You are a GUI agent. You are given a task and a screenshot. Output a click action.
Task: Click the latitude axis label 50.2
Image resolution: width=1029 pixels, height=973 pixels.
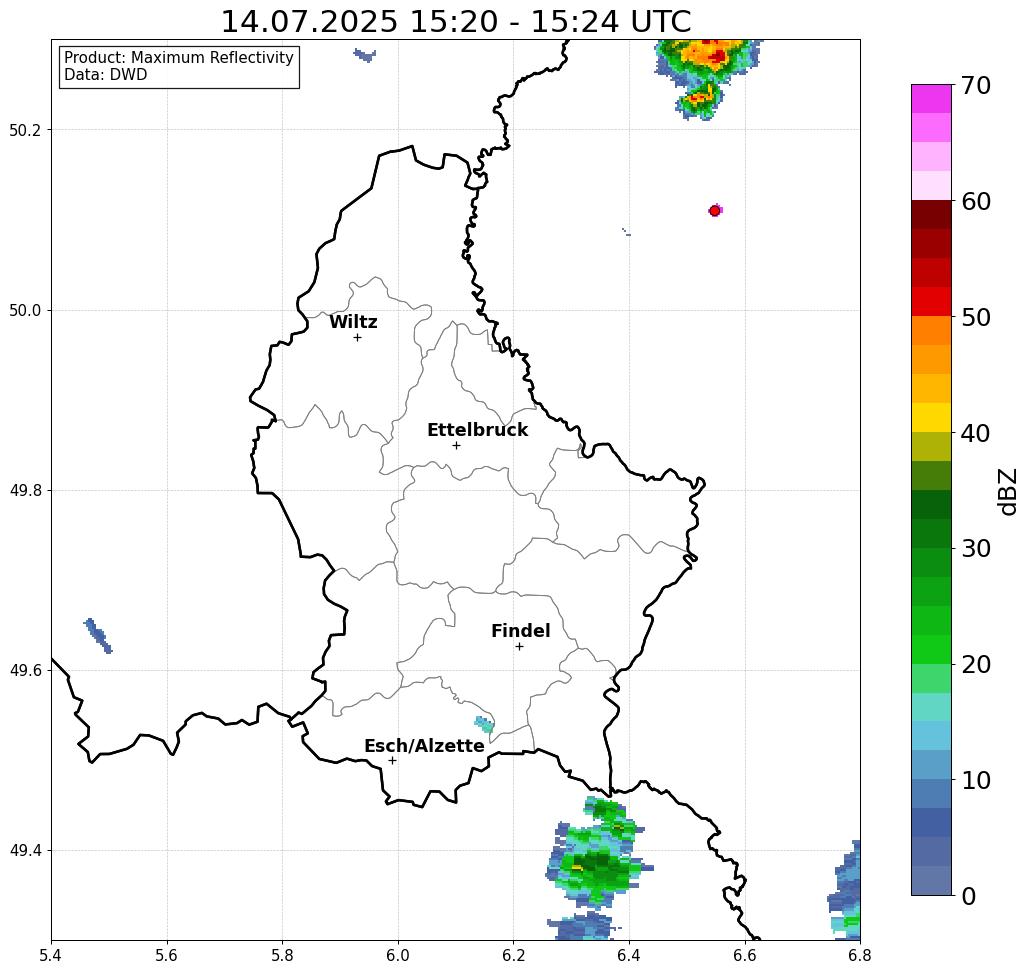(x=25, y=130)
